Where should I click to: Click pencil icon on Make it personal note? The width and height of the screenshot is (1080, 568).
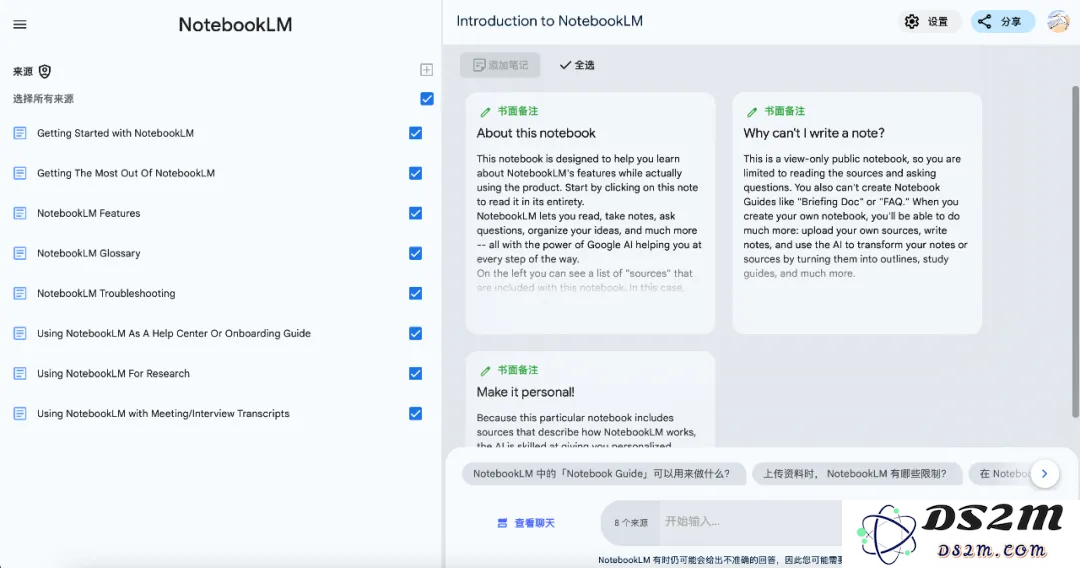coord(486,370)
